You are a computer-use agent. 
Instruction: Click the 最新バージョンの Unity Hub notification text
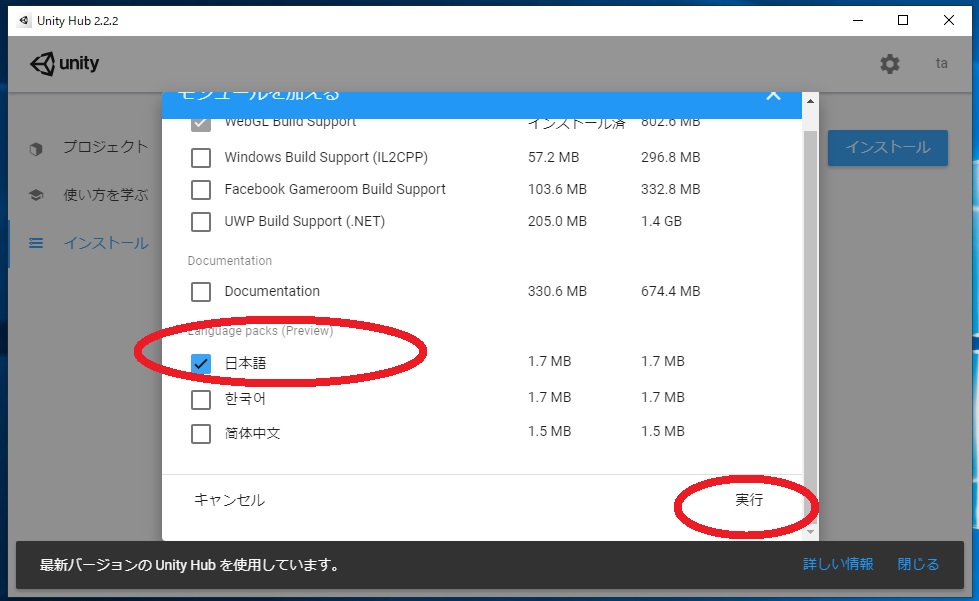click(190, 565)
